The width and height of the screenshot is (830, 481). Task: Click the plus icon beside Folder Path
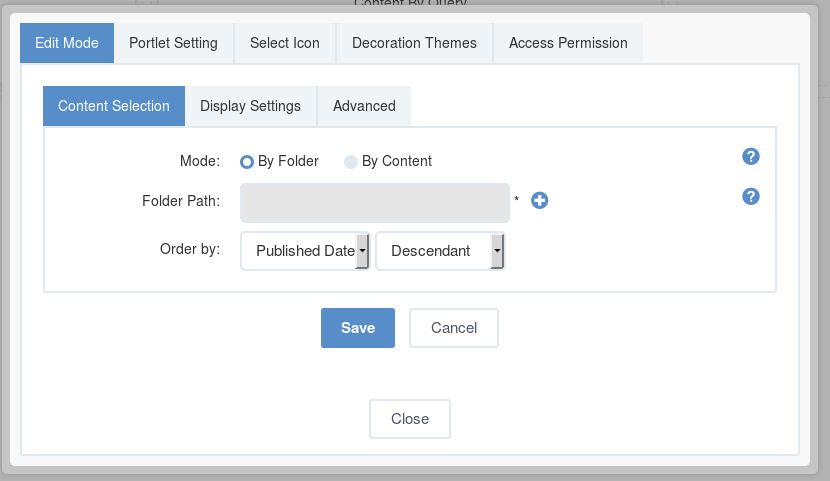[x=539, y=201]
